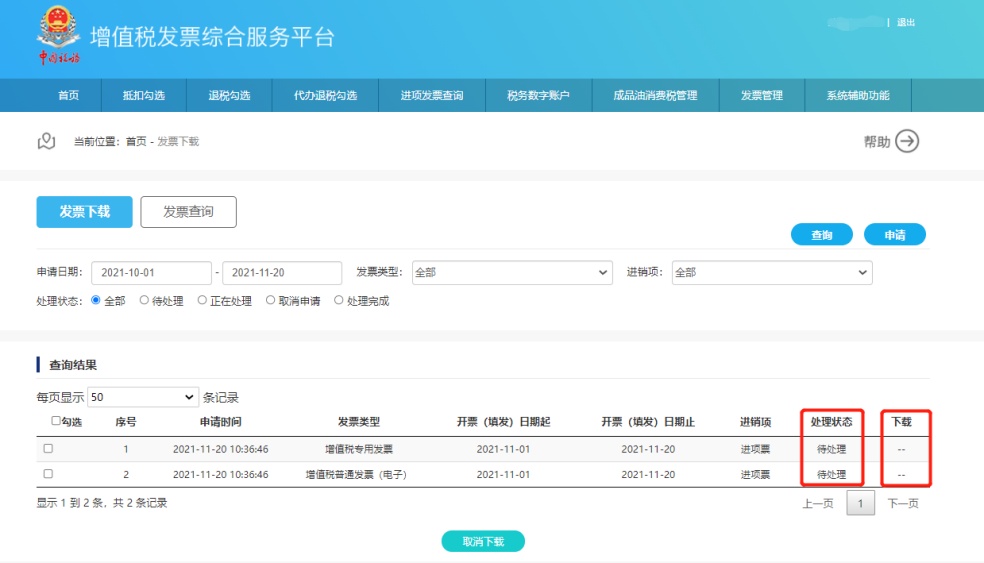Select the 处理完成 status radio button
Screen dimensions: 984x563
(338, 300)
